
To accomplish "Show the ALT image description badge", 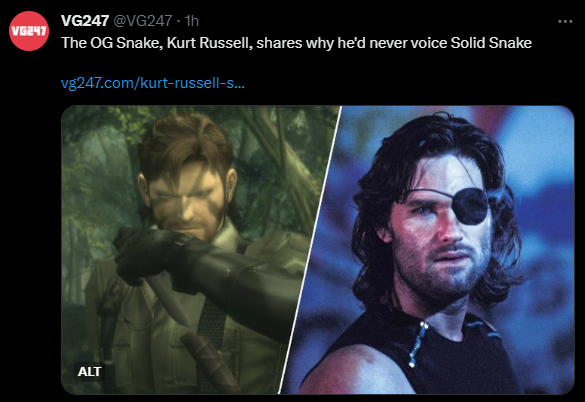I will tap(89, 371).
